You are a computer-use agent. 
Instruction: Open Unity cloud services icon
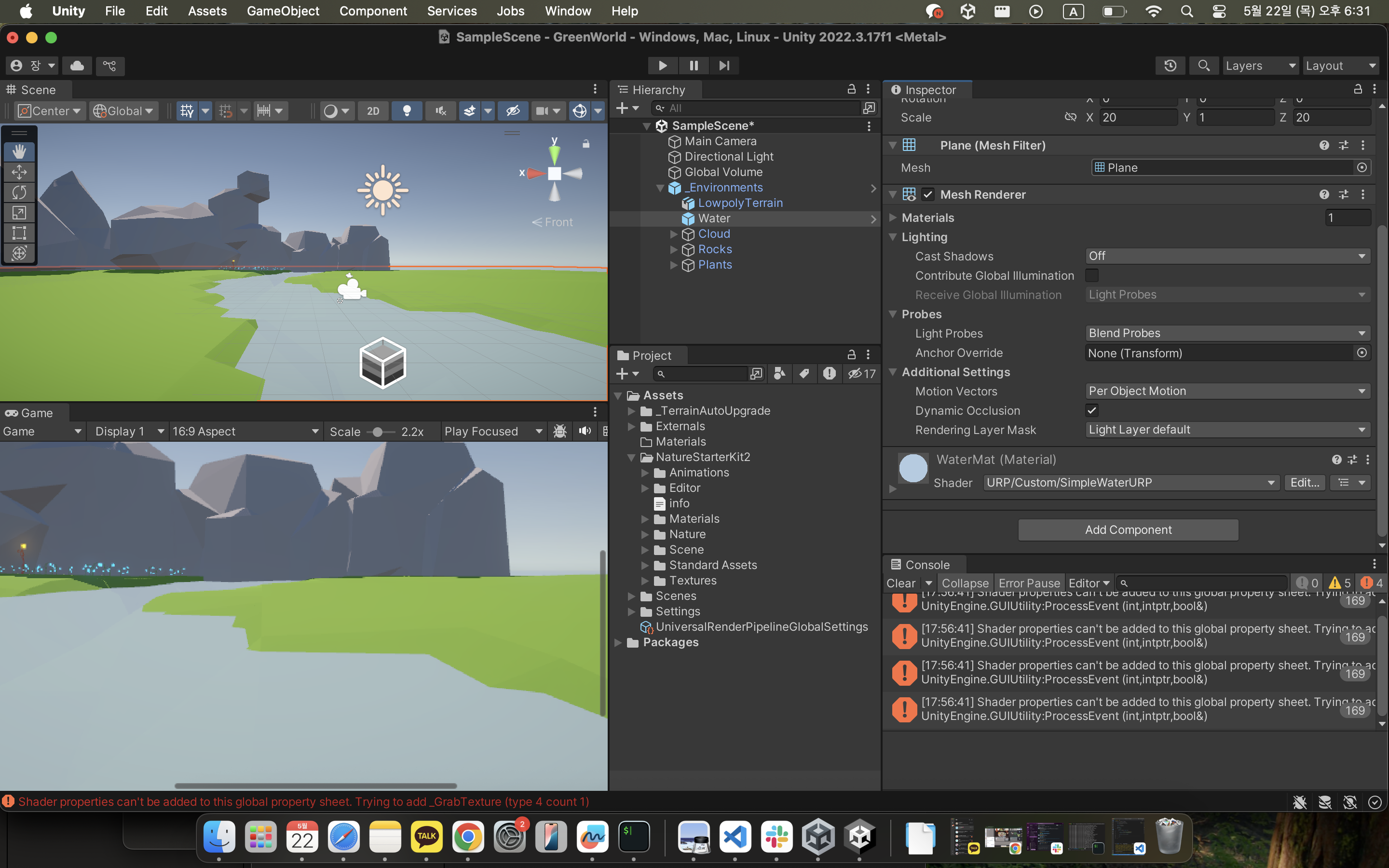[77, 66]
